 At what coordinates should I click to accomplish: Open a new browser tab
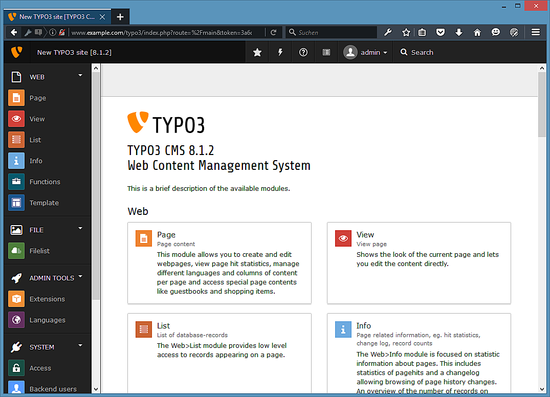120,17
